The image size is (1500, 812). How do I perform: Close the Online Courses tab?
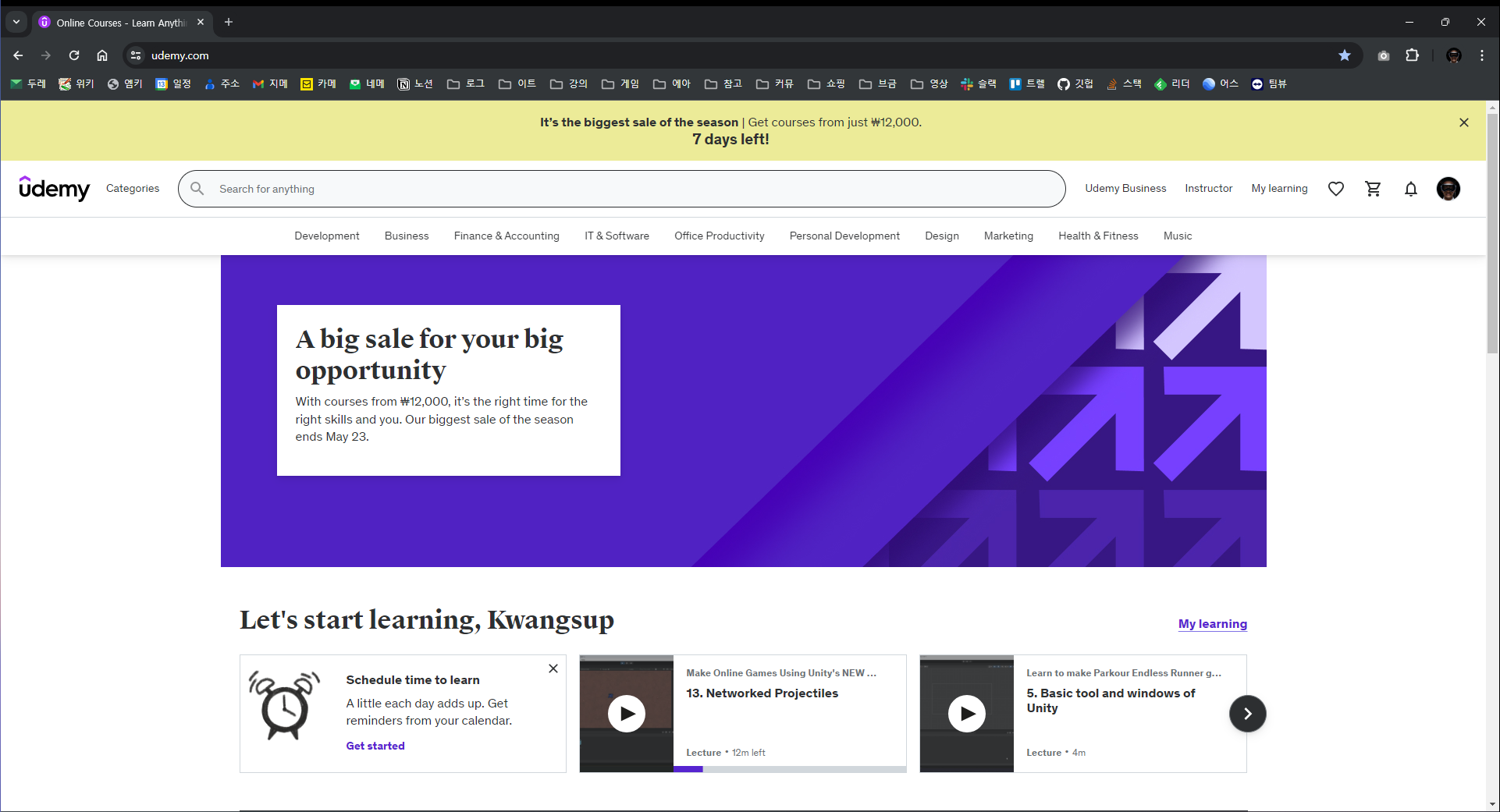(201, 22)
